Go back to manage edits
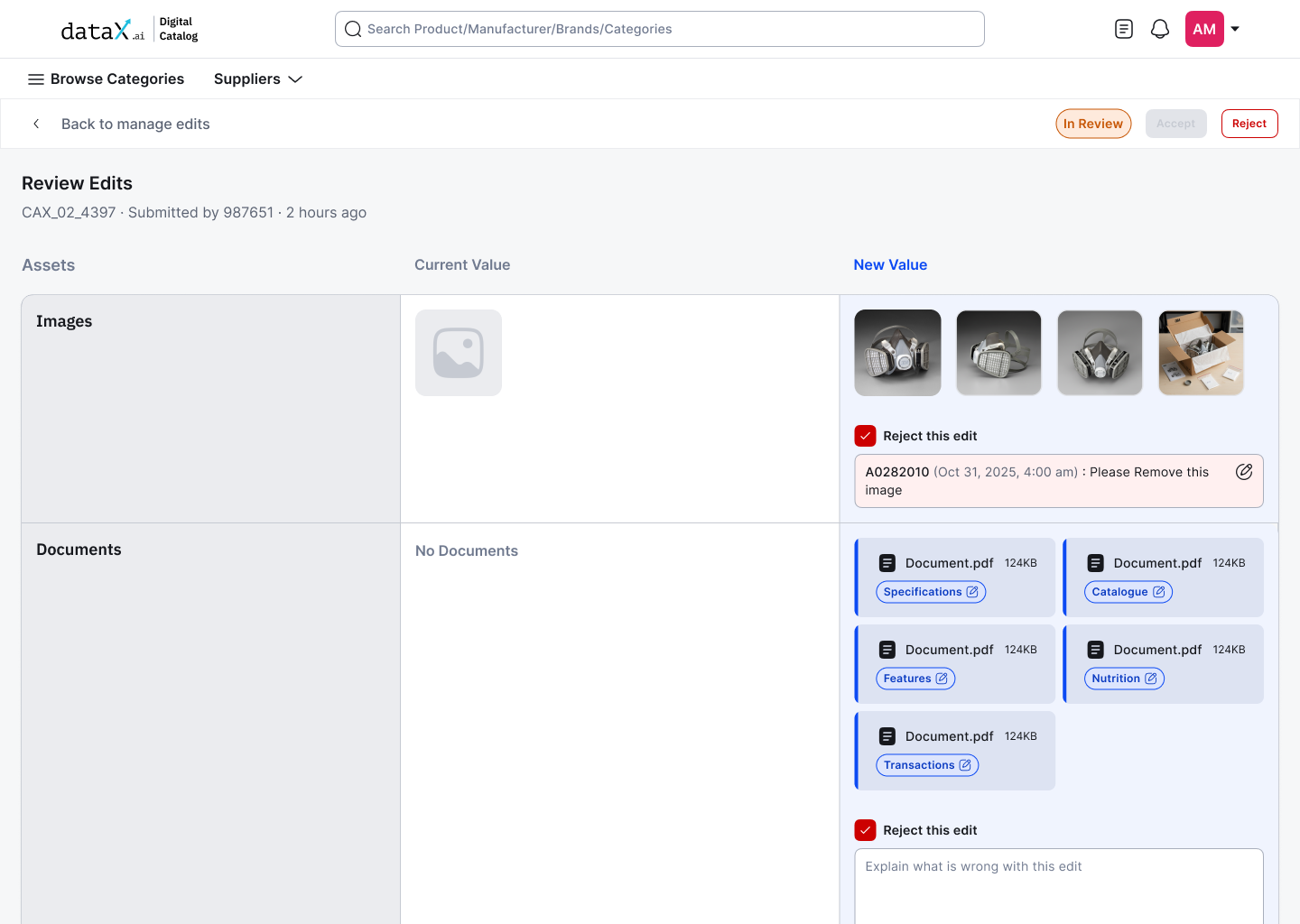 click(x=135, y=124)
